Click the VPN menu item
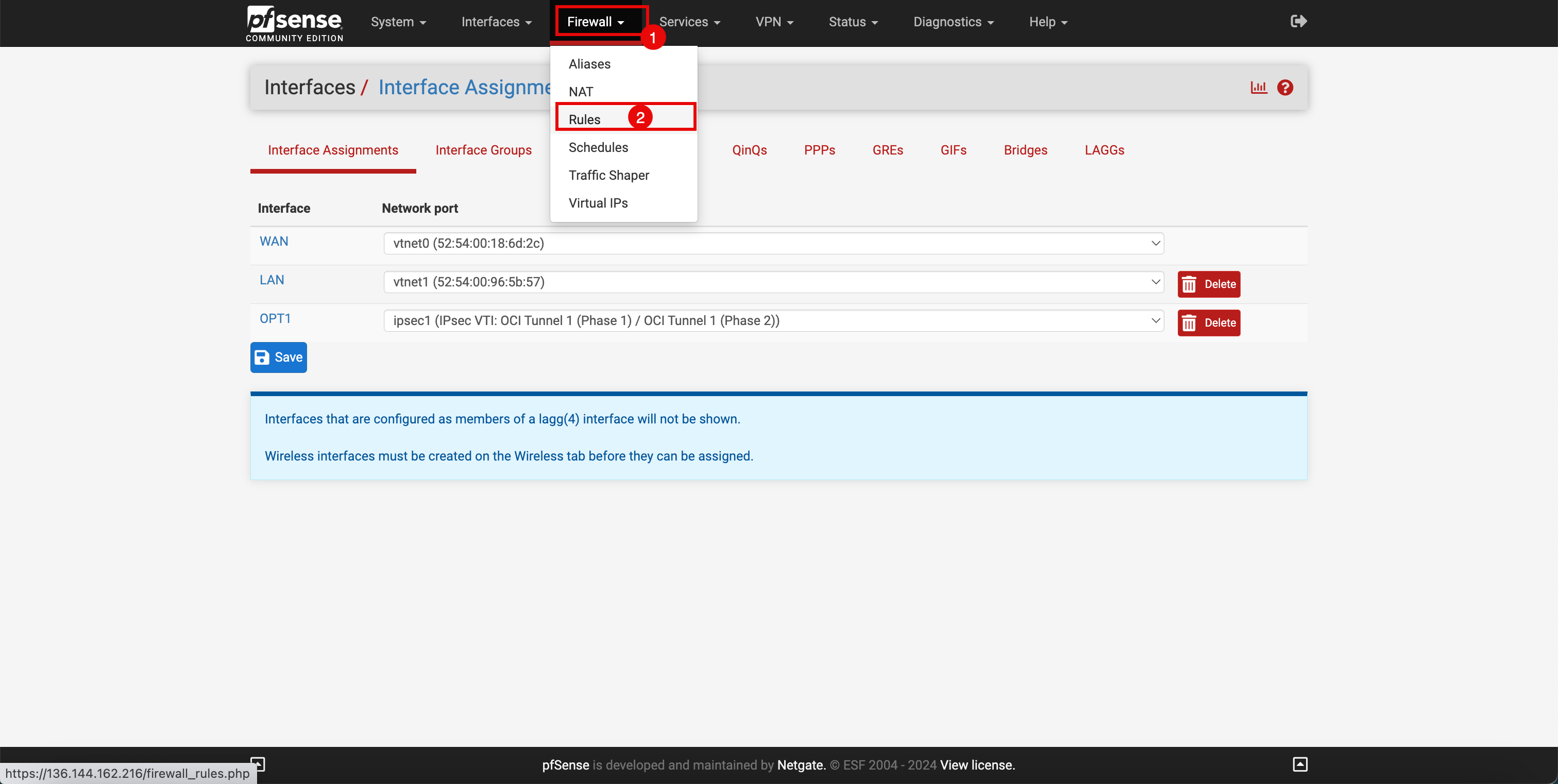Screen dimensions: 1558x784 pyautogui.click(x=775, y=21)
